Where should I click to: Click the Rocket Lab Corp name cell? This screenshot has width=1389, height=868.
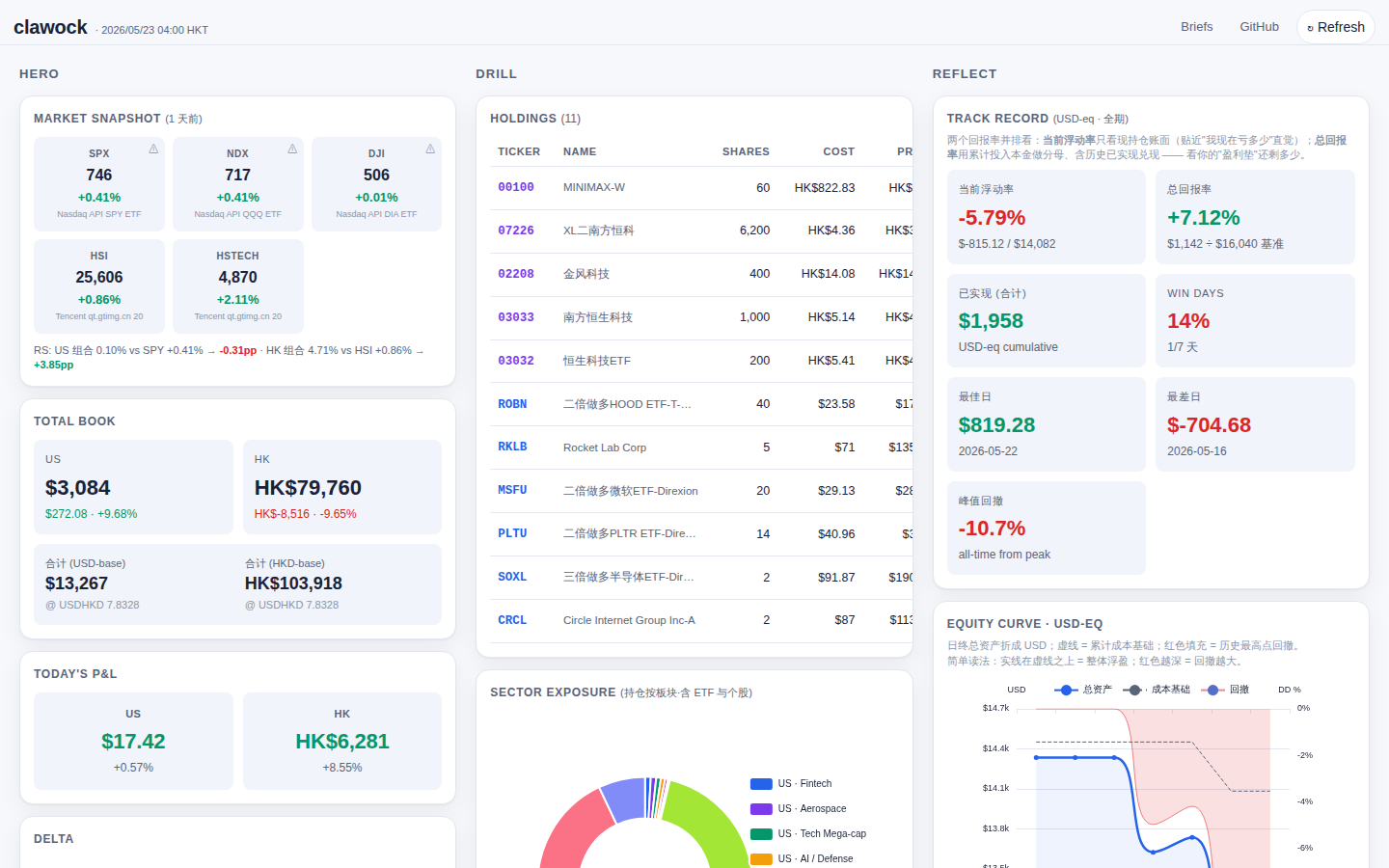point(605,448)
